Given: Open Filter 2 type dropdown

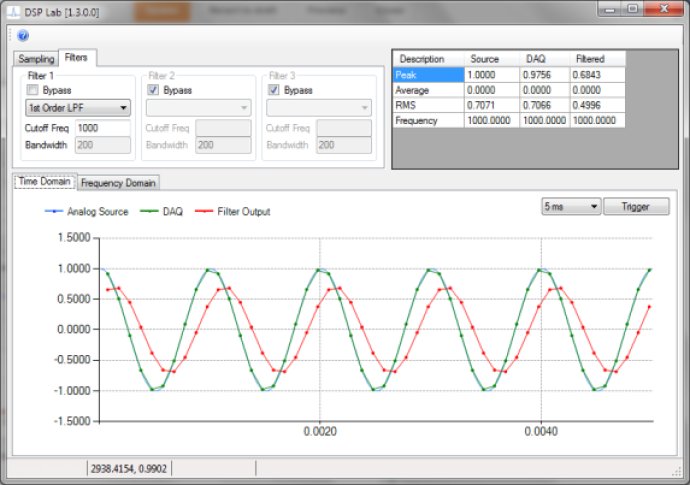Looking at the screenshot, I should click(x=198, y=107).
